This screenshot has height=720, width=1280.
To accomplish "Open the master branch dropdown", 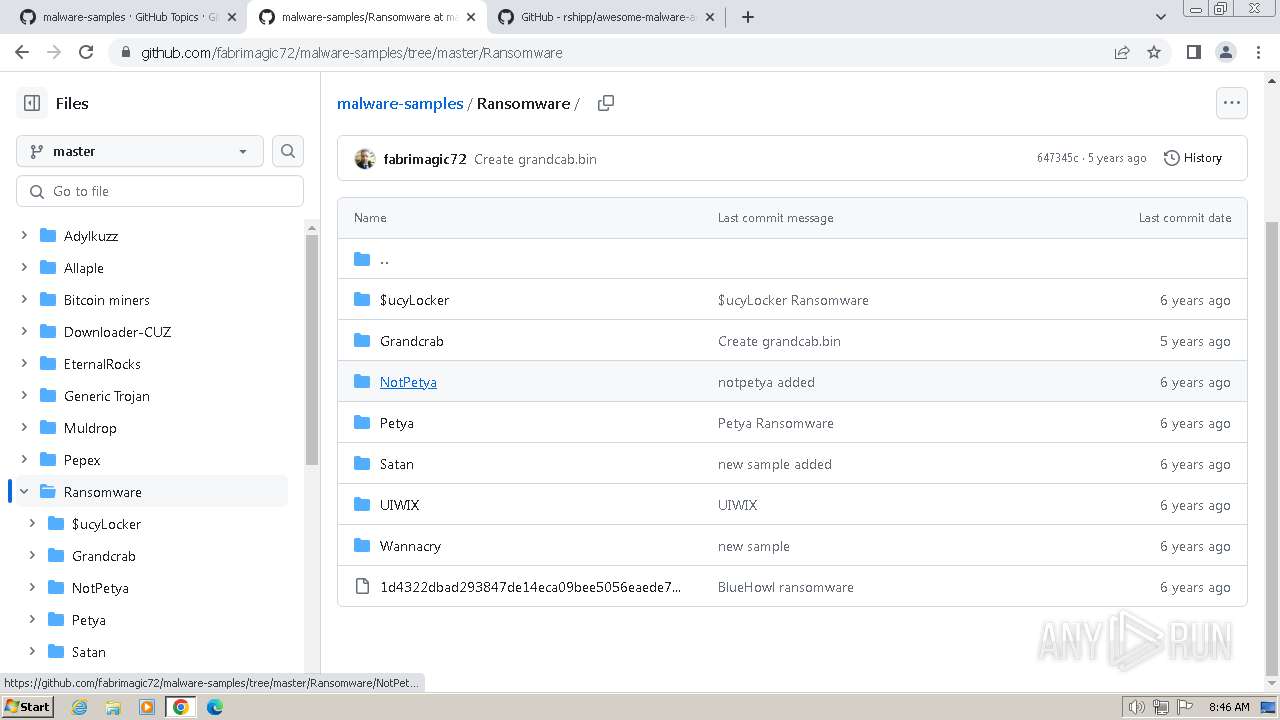I will pos(140,151).
